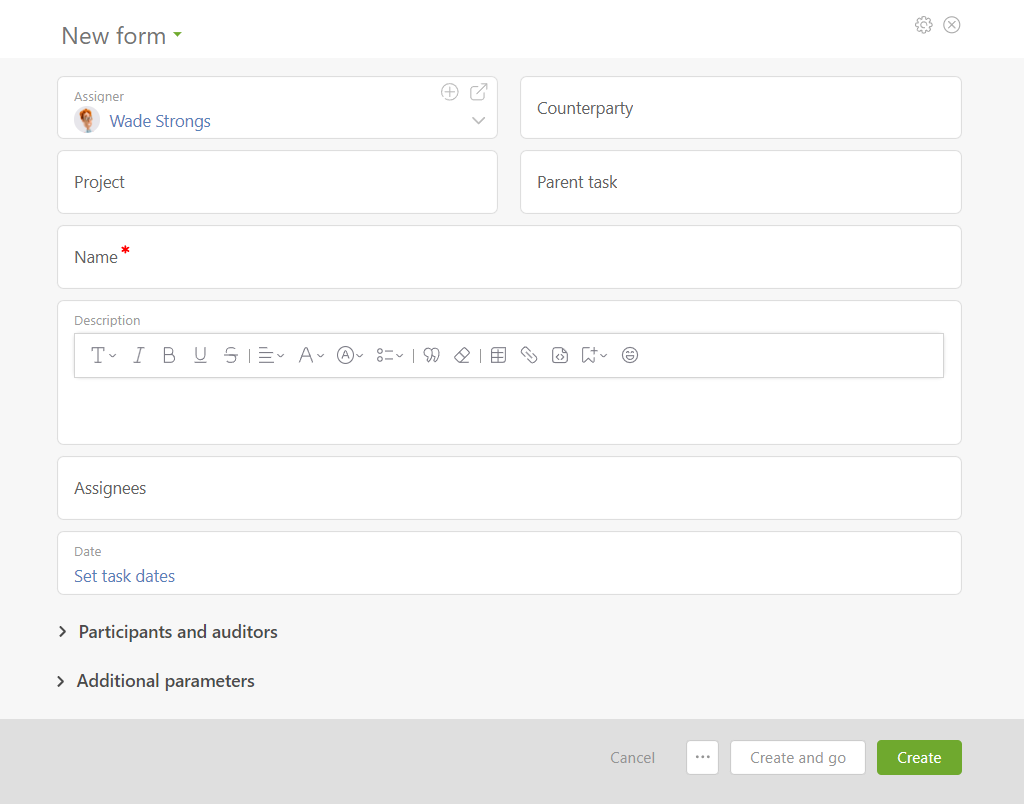Screen dimensions: 1024x804
Task: Close the New form dialog
Action: coord(952,25)
